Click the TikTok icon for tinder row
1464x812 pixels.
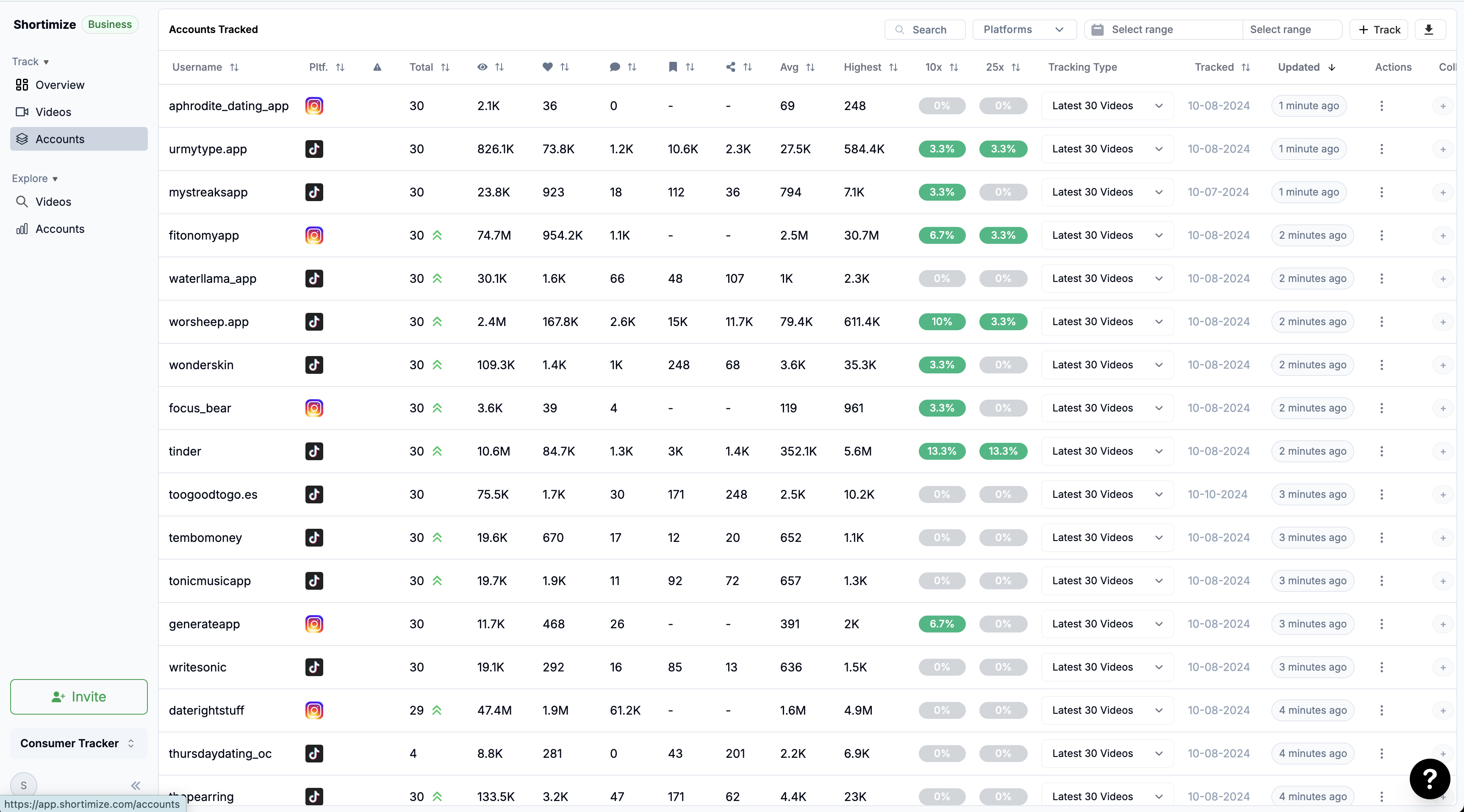pos(314,451)
